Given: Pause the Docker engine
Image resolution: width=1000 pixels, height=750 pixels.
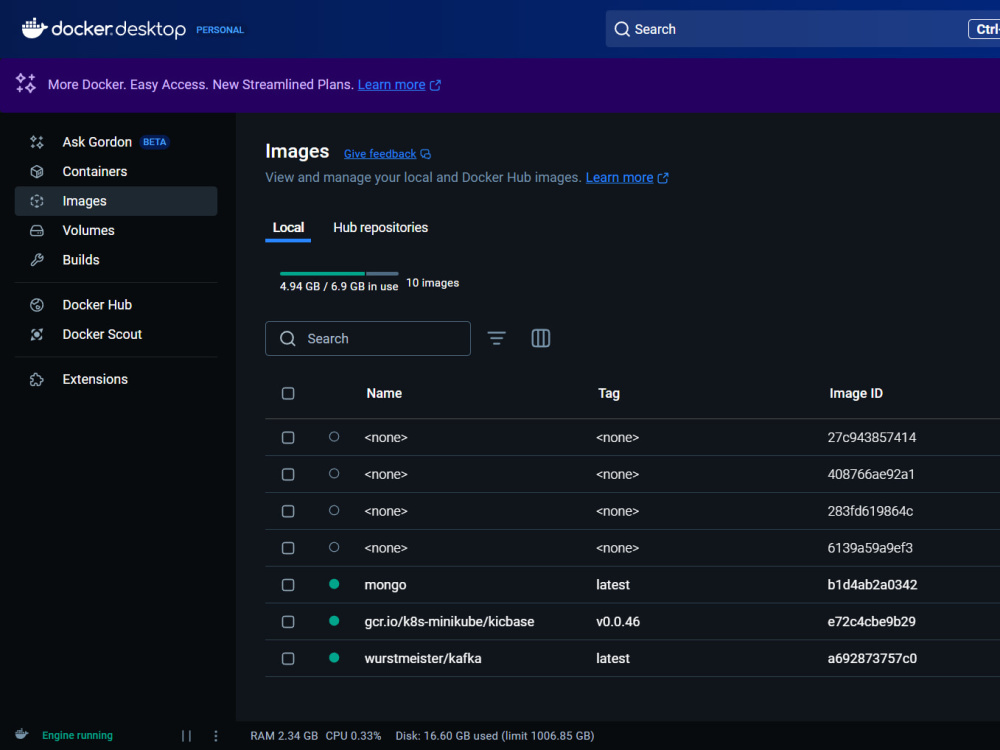Looking at the screenshot, I should coord(186,736).
